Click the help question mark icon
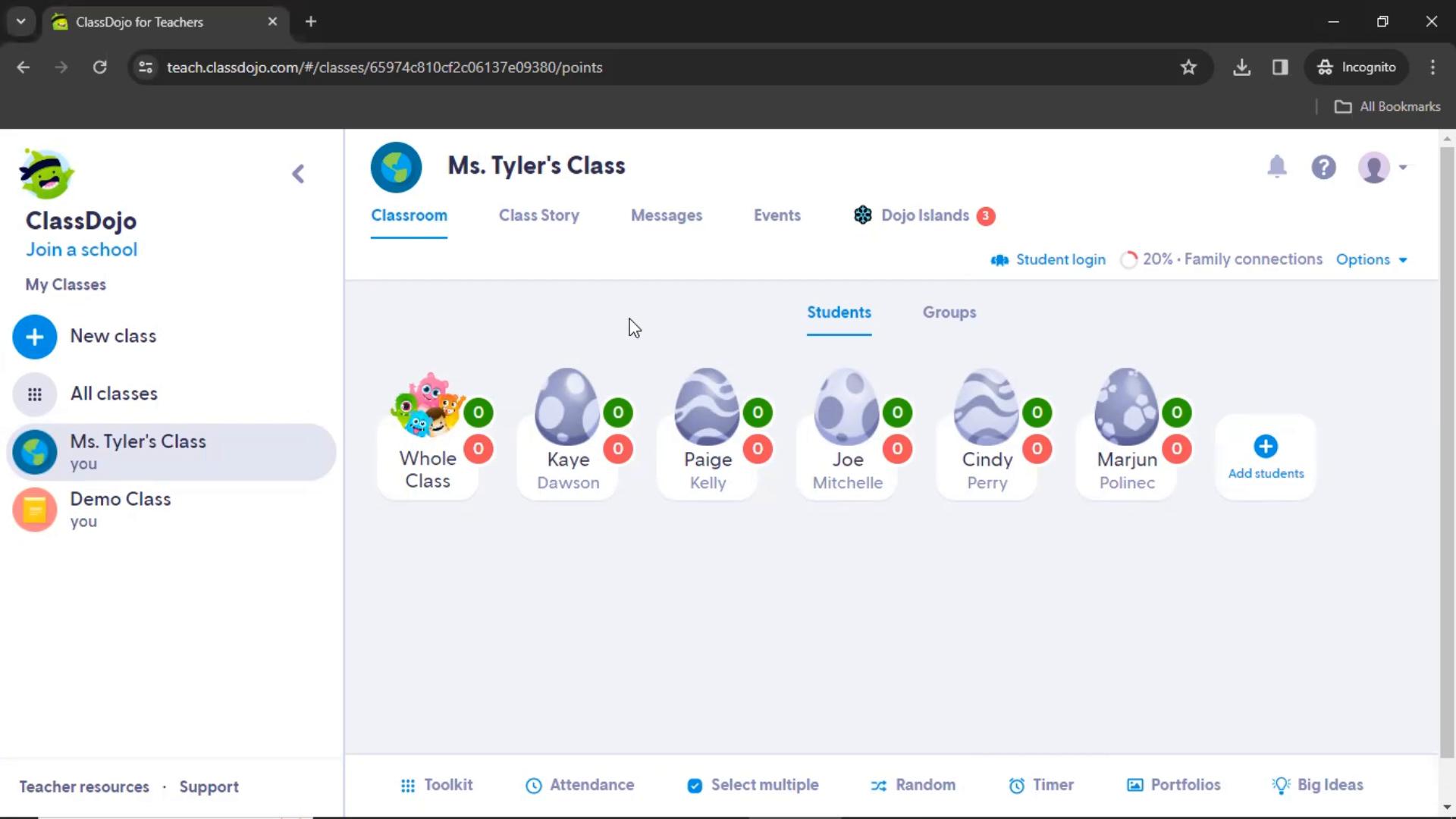 pyautogui.click(x=1323, y=167)
